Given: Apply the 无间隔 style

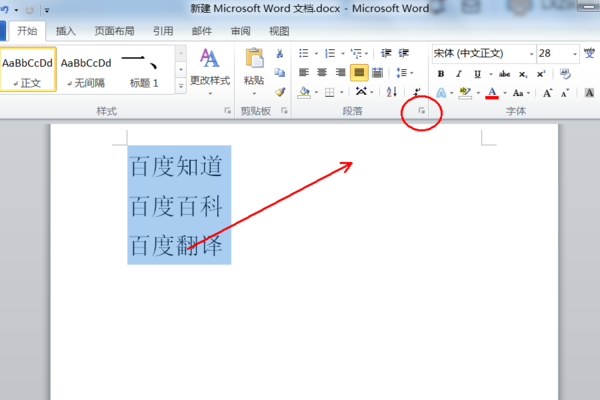Looking at the screenshot, I should coord(86,70).
